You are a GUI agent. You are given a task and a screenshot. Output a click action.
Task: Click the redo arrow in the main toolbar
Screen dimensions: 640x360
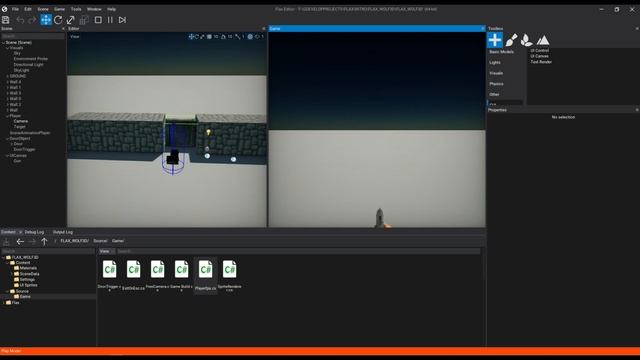point(32,20)
